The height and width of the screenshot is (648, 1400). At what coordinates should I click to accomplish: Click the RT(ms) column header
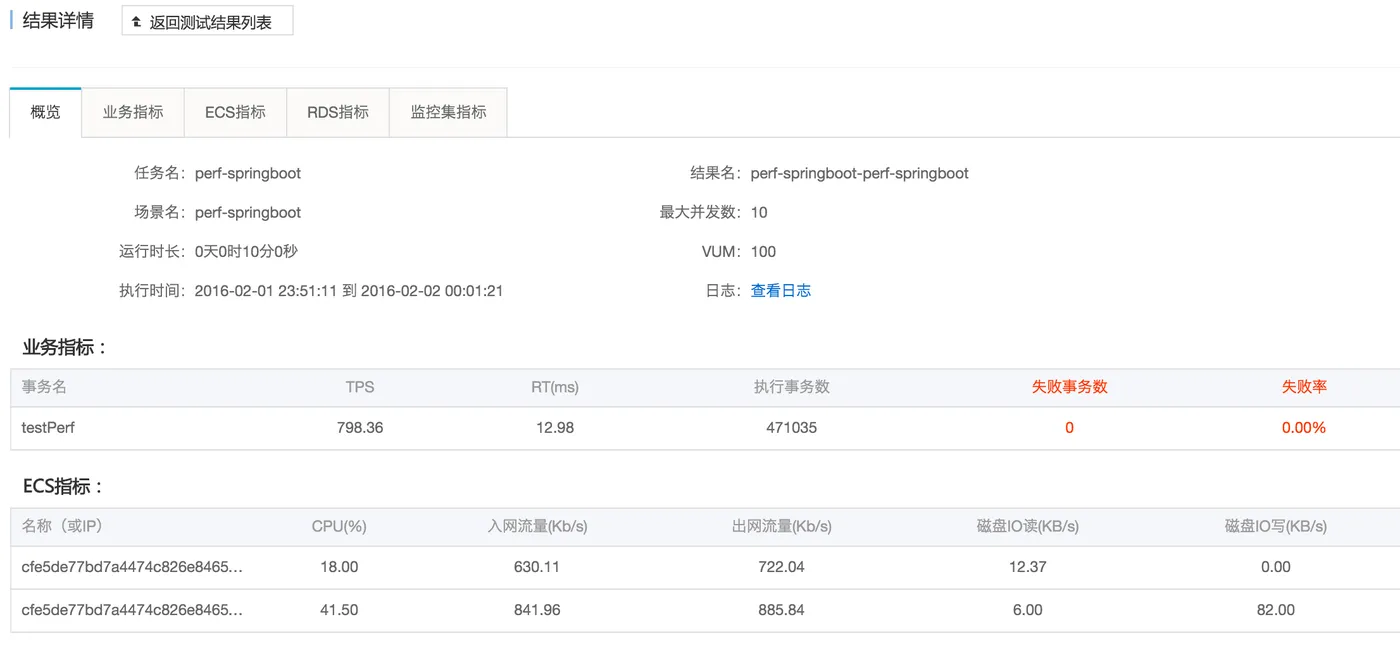555,387
